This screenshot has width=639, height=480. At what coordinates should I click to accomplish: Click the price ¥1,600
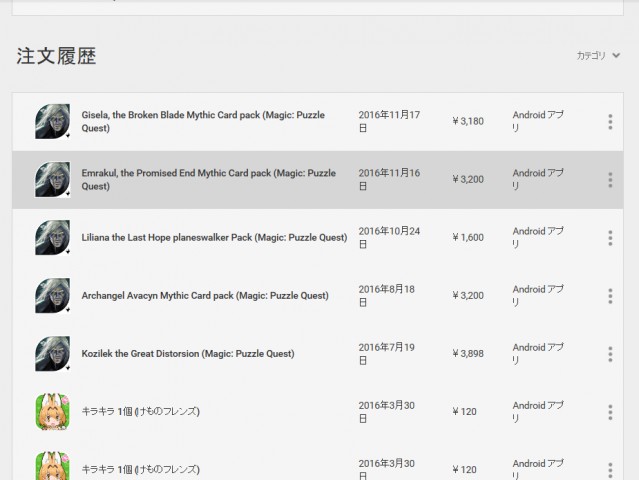[468, 238]
